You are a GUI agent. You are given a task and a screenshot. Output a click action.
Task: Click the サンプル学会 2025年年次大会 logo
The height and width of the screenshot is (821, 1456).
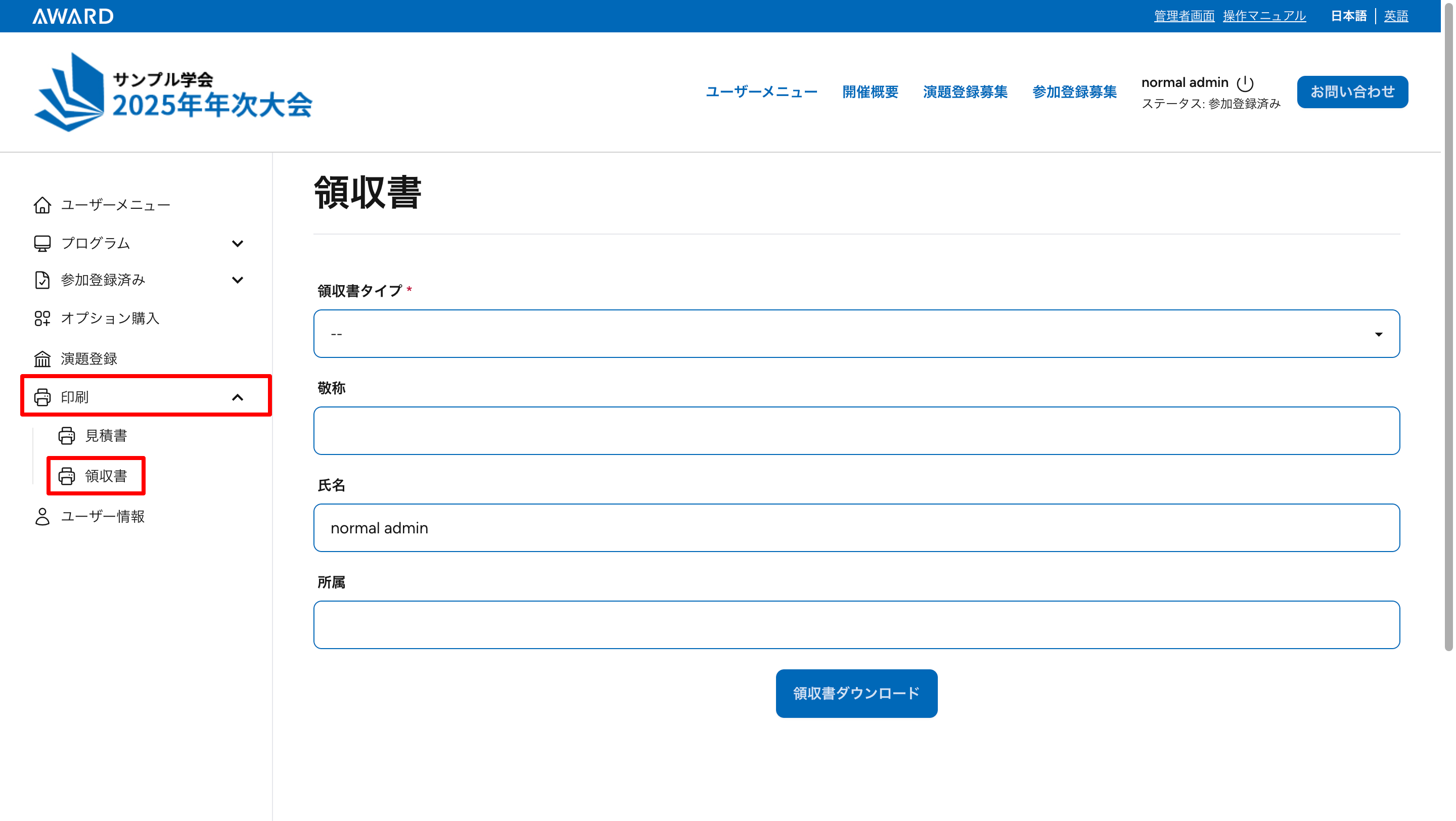173,92
